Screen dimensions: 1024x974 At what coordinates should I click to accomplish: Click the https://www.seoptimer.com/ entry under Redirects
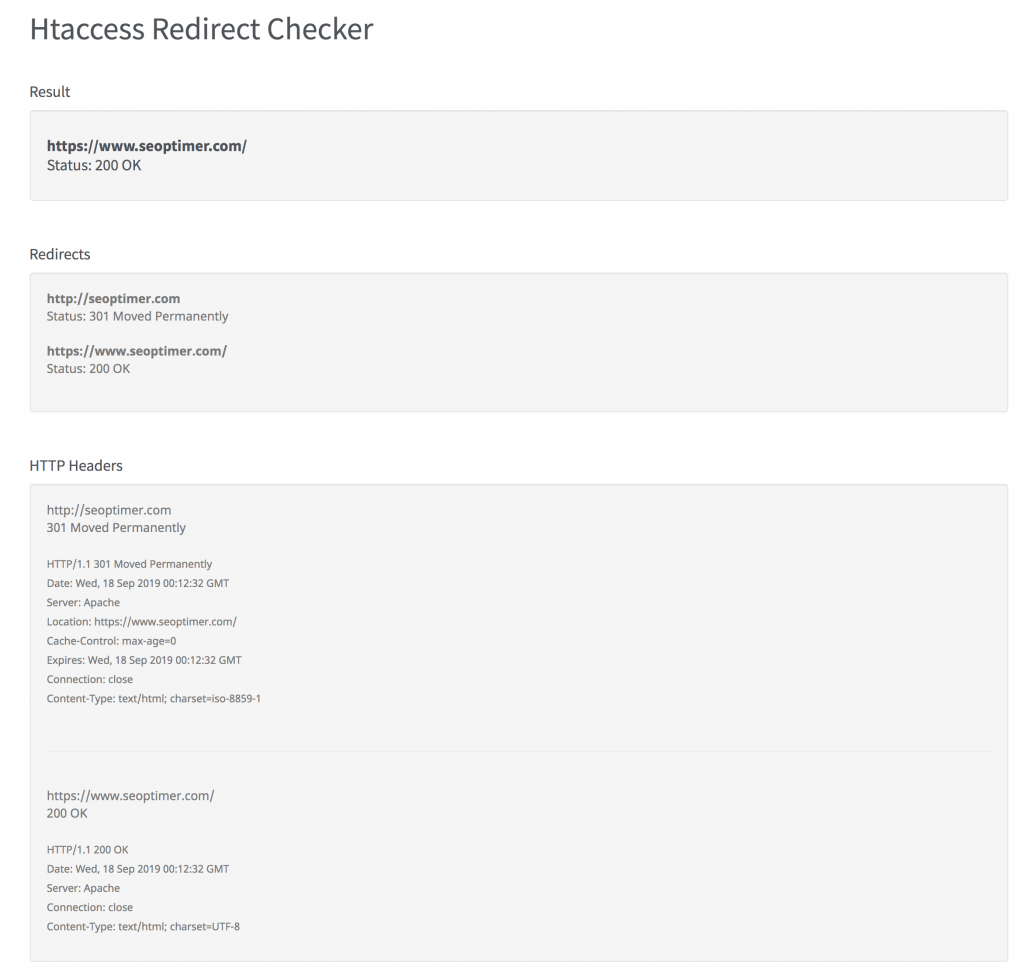[x=136, y=351]
